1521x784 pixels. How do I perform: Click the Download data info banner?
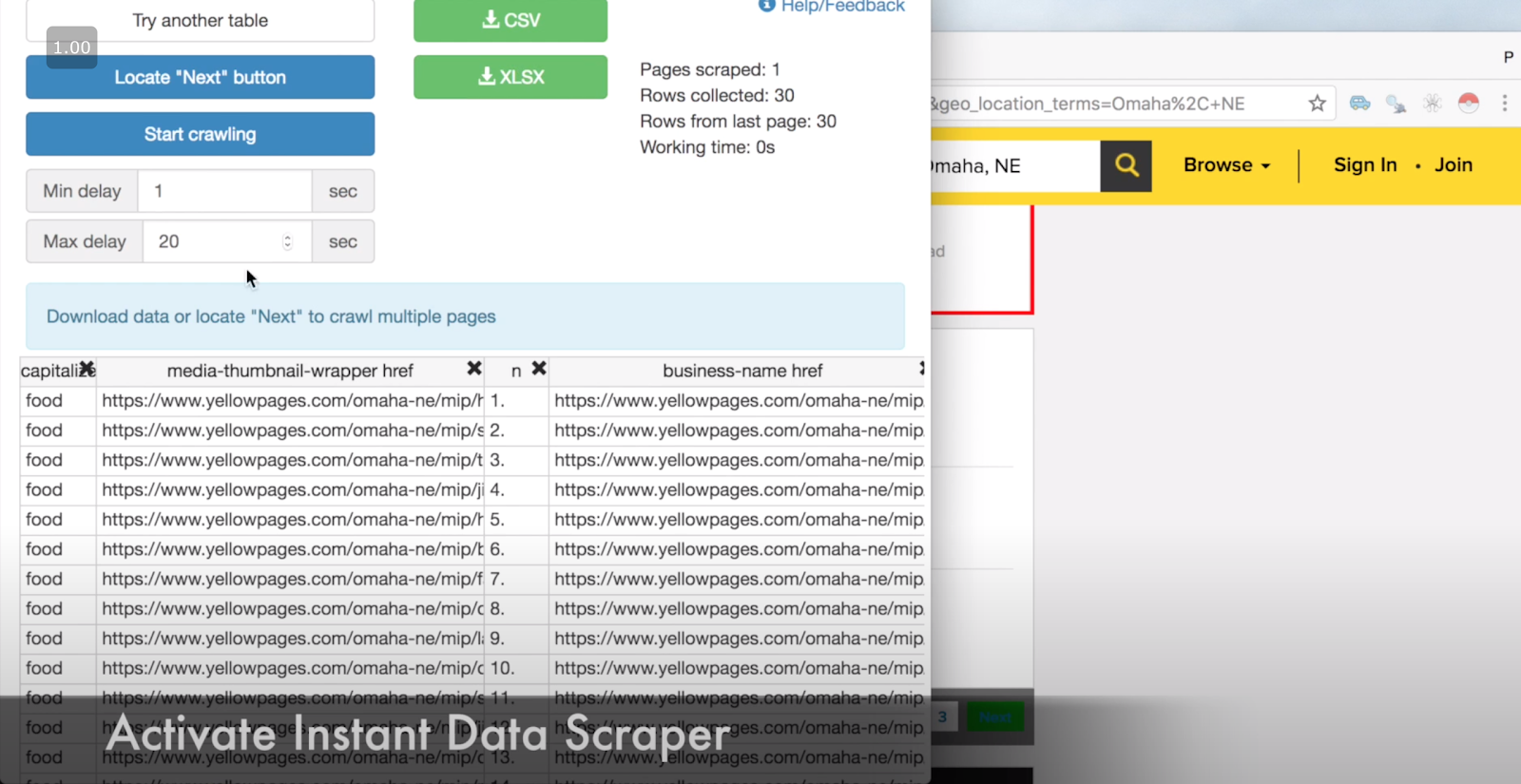(x=465, y=316)
